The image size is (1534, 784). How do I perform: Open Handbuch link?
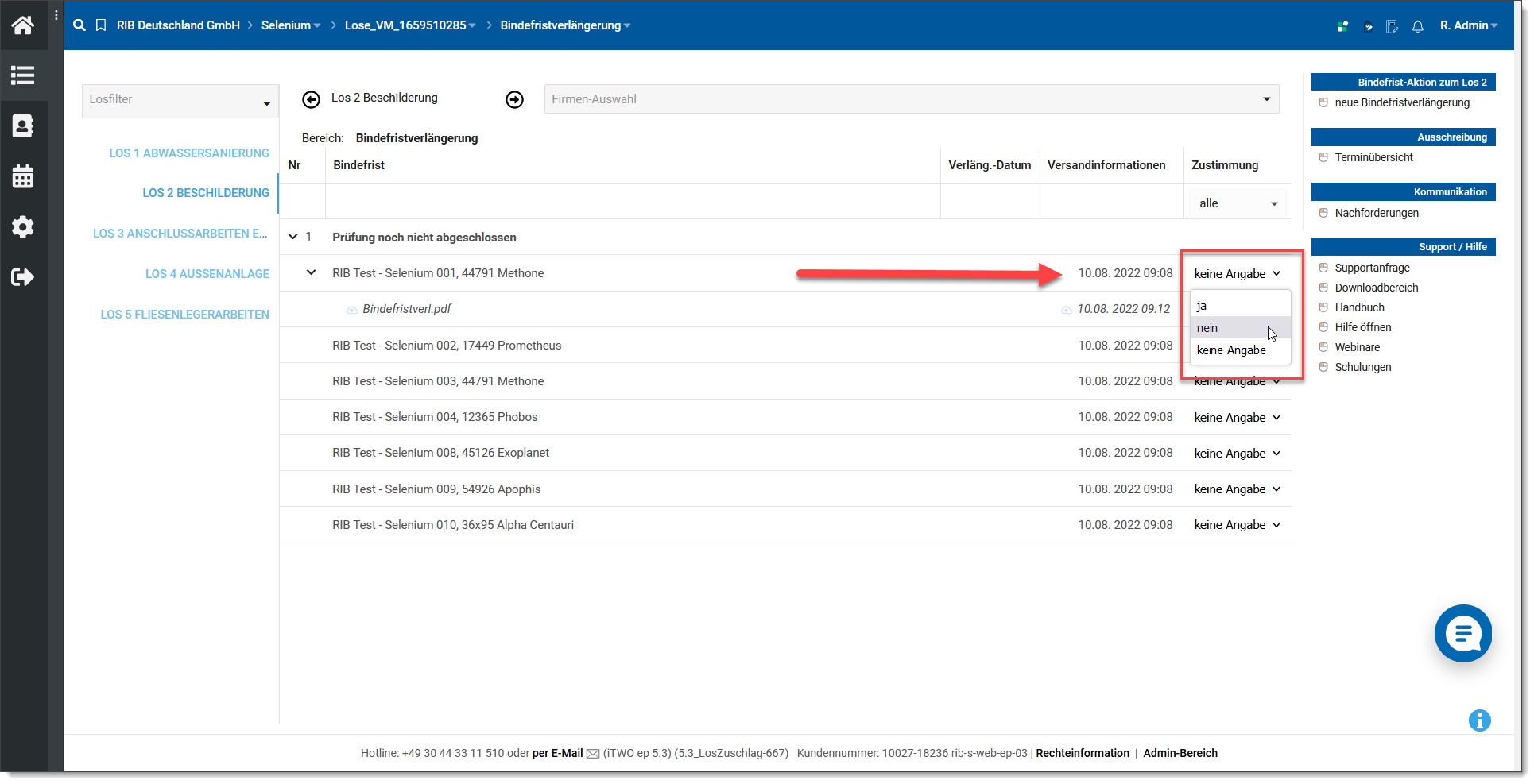[x=1359, y=307]
